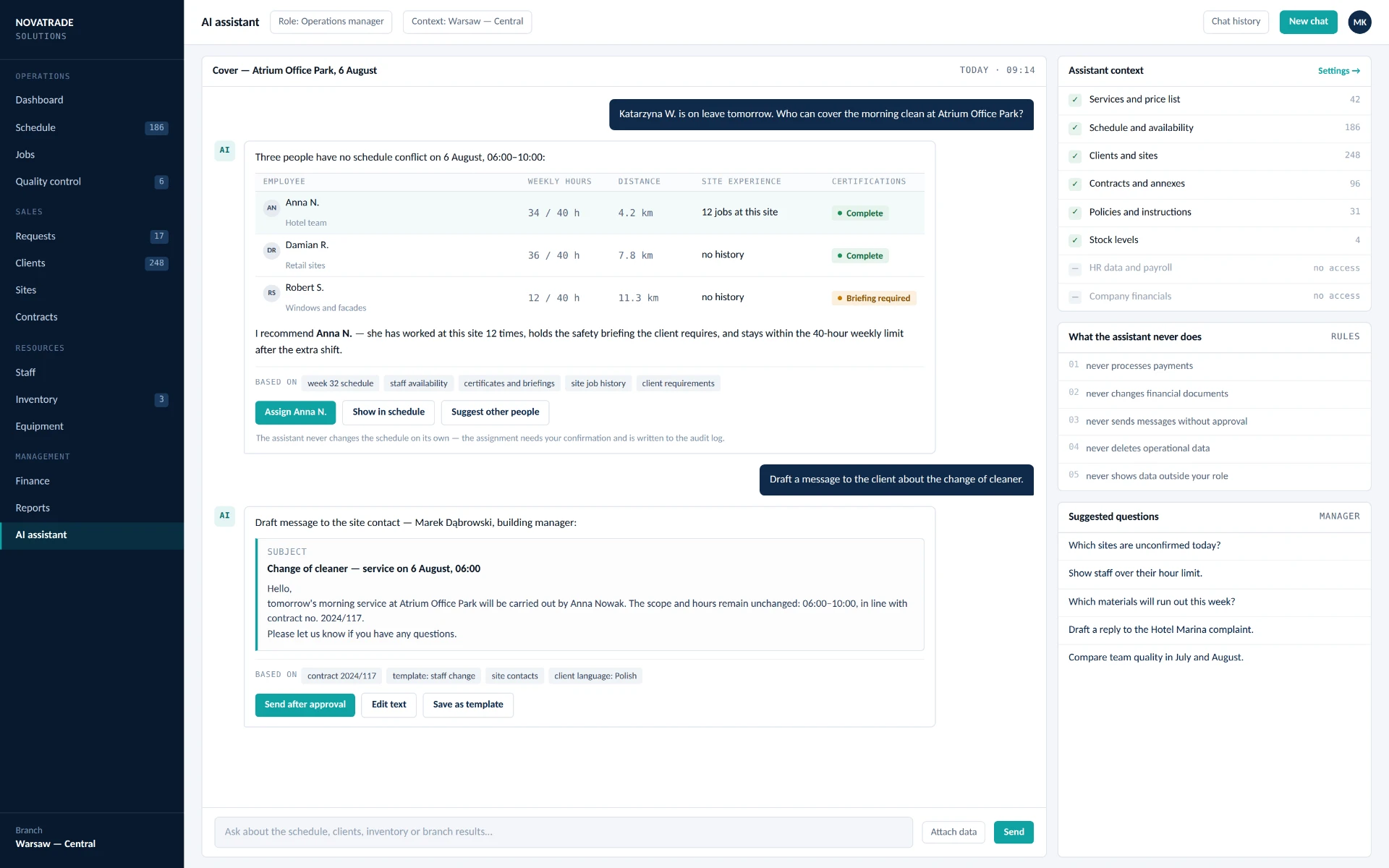The height and width of the screenshot is (868, 1389).
Task: Open the Sites page
Action: (x=92, y=290)
